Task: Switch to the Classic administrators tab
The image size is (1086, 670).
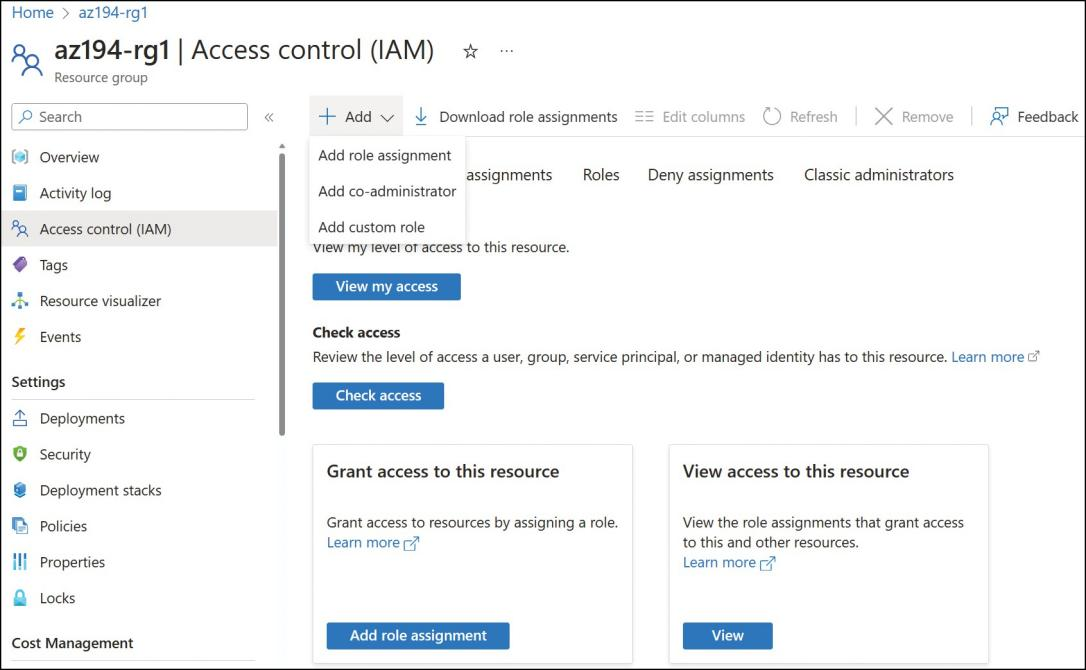Action: [x=879, y=175]
